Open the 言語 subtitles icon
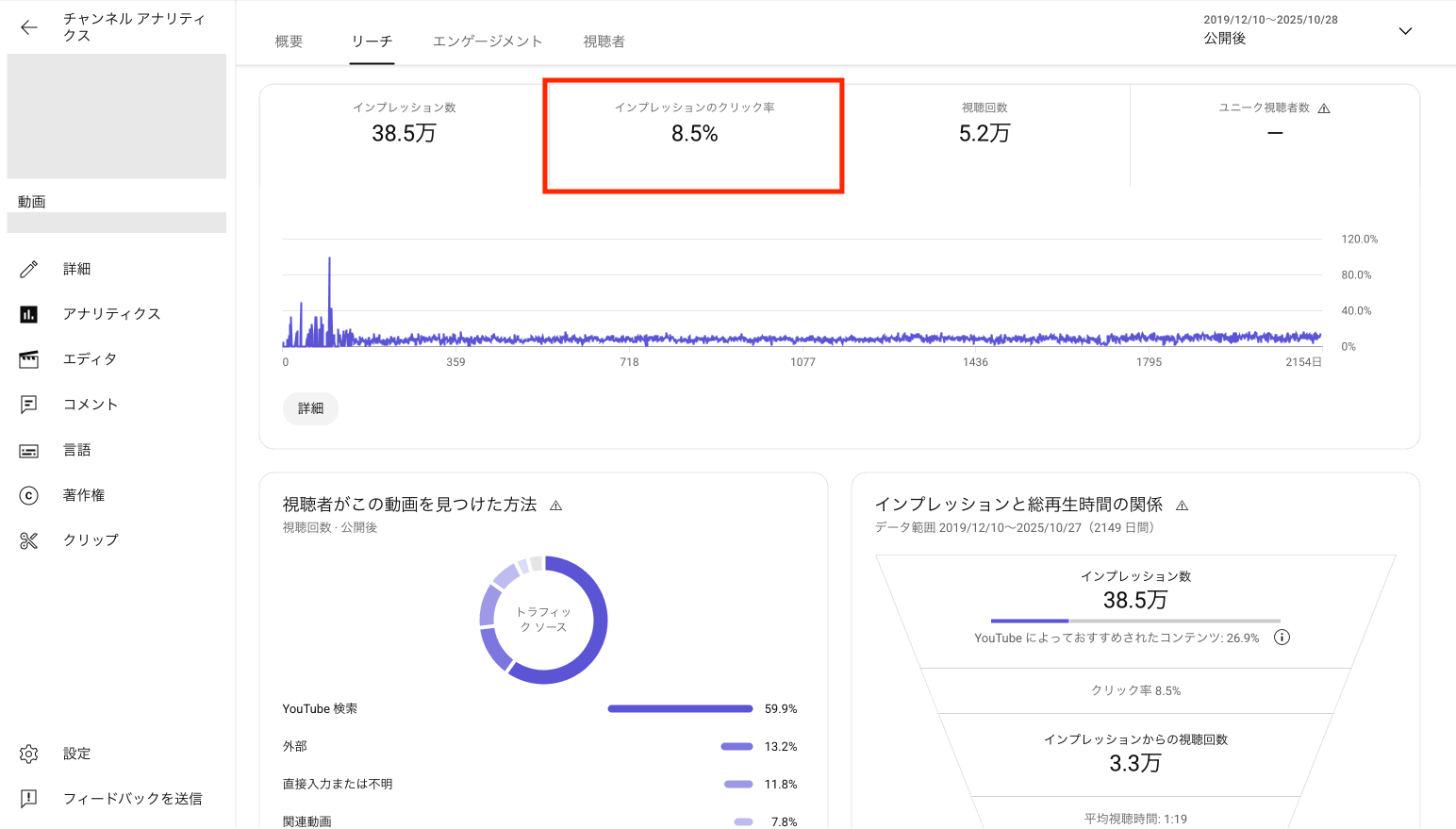The image size is (1456, 829). [29, 451]
